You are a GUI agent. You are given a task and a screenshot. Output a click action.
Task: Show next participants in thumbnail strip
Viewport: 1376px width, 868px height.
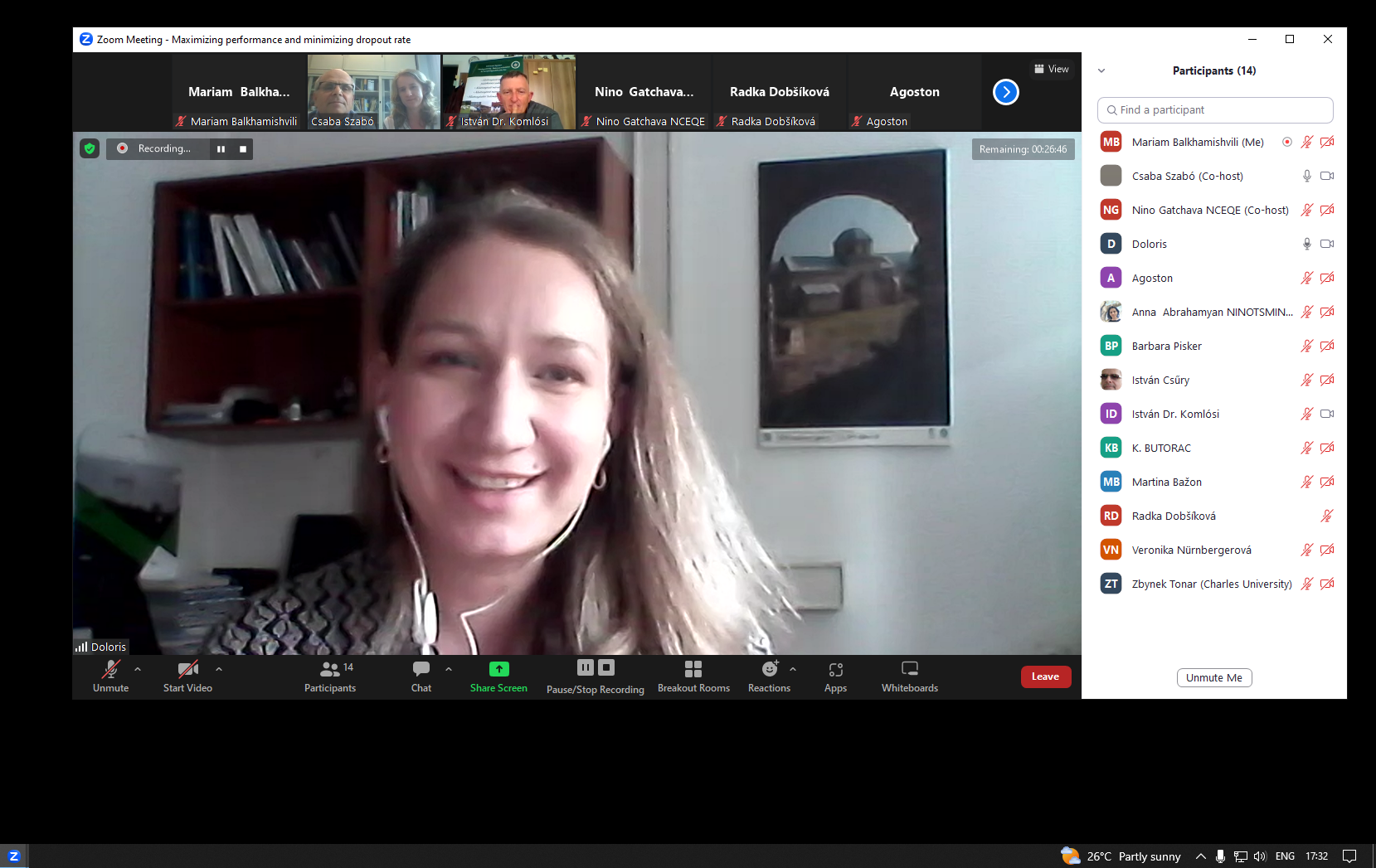coord(1005,92)
